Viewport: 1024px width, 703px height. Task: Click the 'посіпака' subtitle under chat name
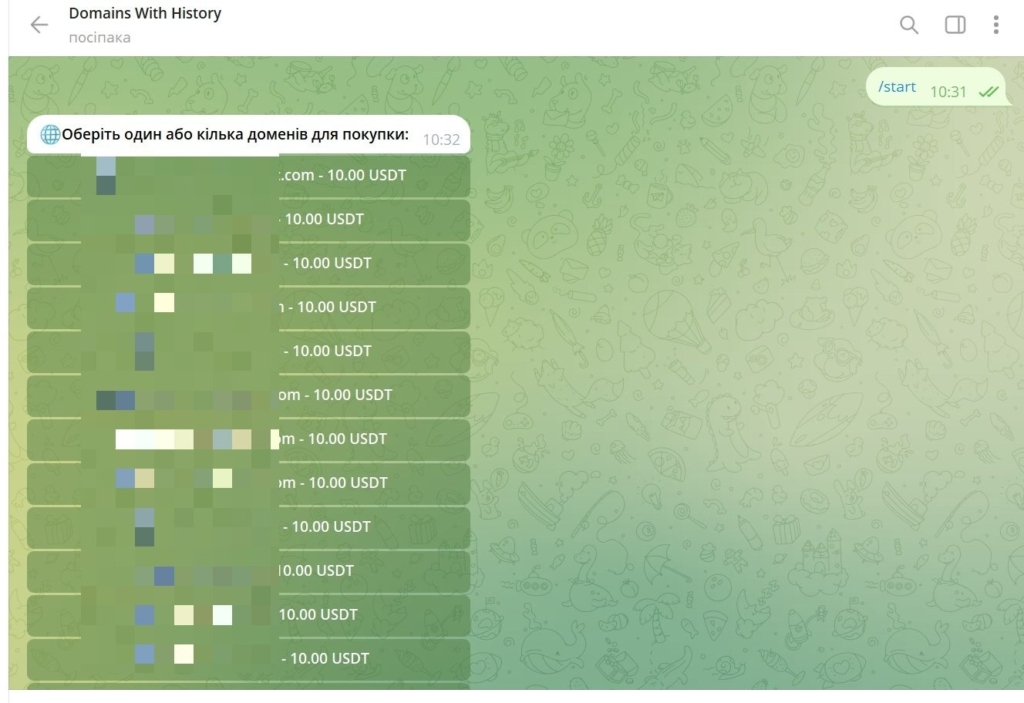(100, 38)
